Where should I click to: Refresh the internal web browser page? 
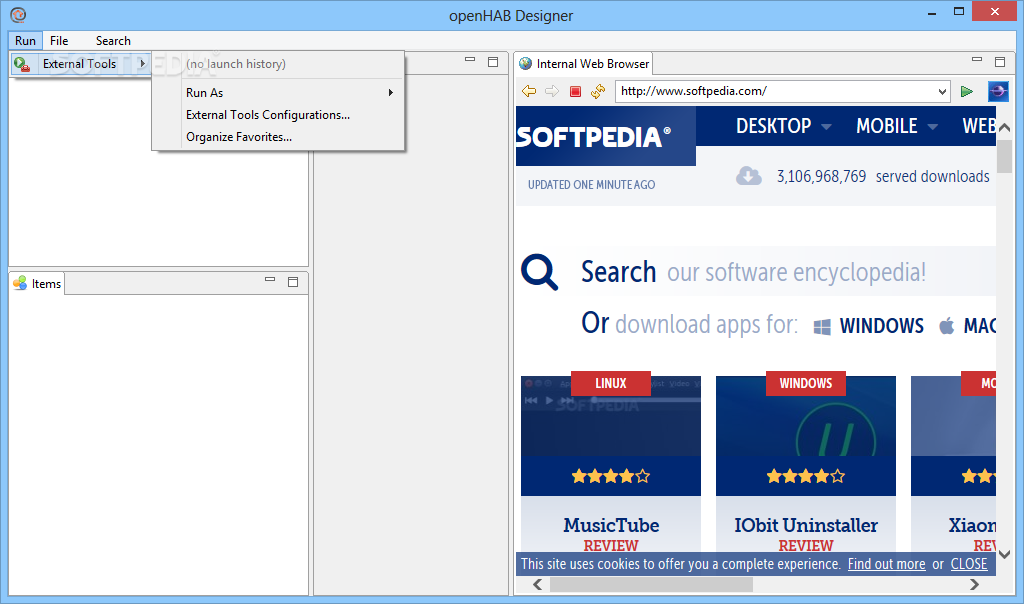point(598,91)
